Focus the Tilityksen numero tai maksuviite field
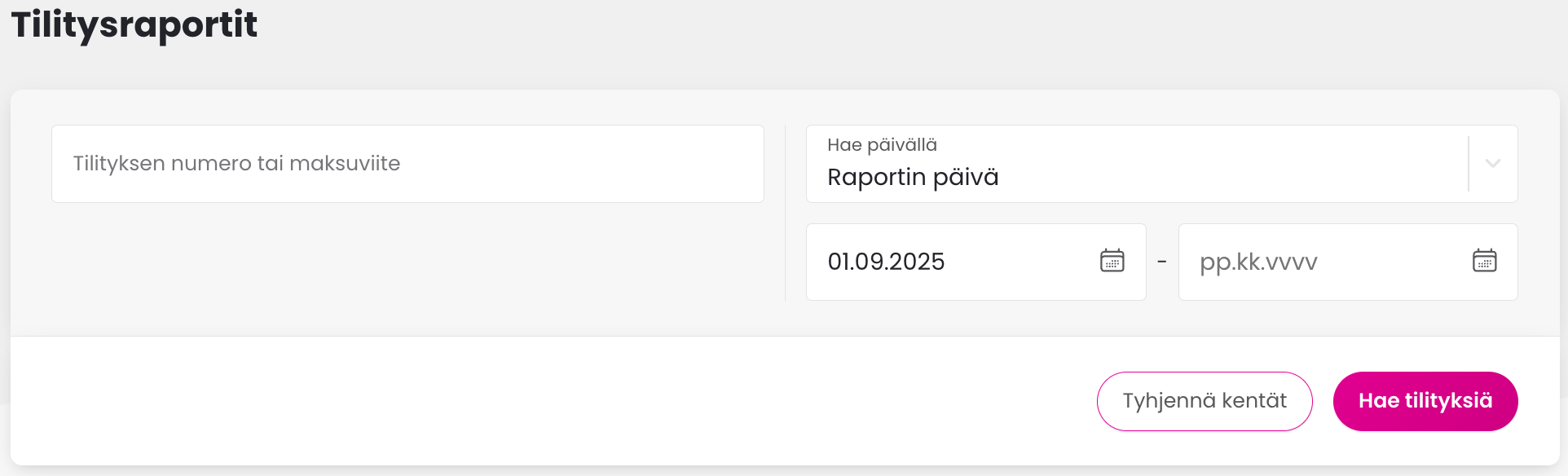 [407, 163]
